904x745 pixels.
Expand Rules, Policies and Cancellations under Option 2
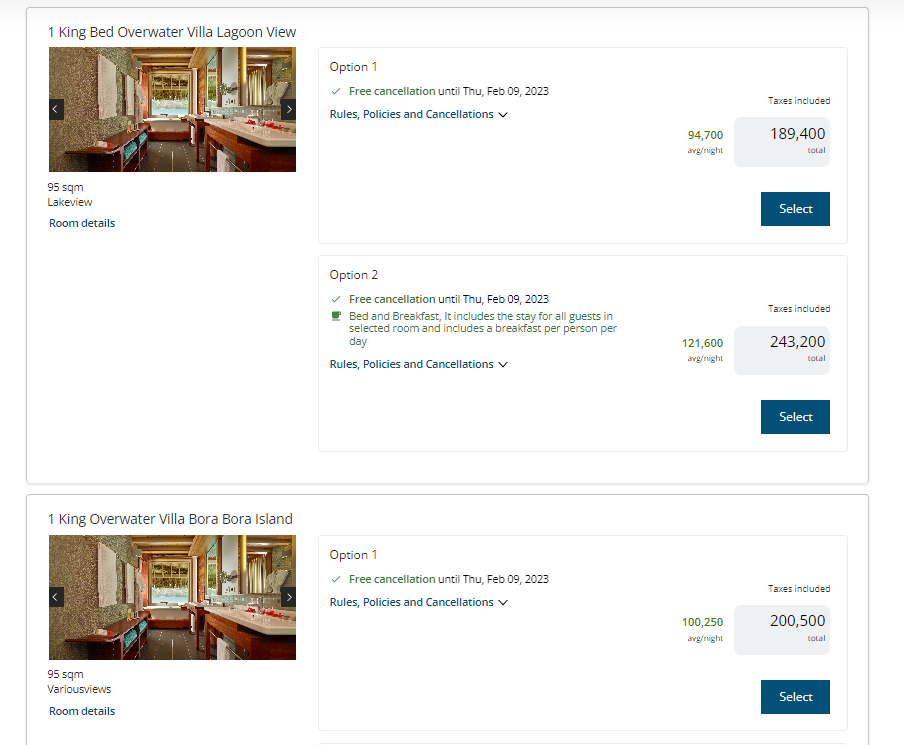418,365
